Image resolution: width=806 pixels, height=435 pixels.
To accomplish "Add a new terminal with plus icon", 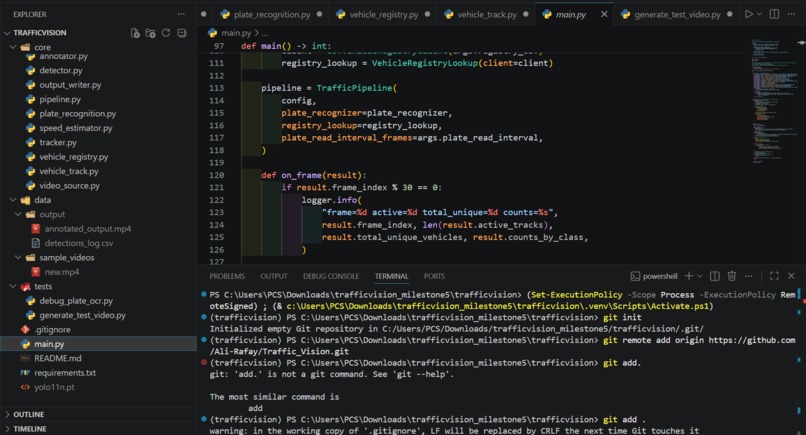I will (x=689, y=276).
